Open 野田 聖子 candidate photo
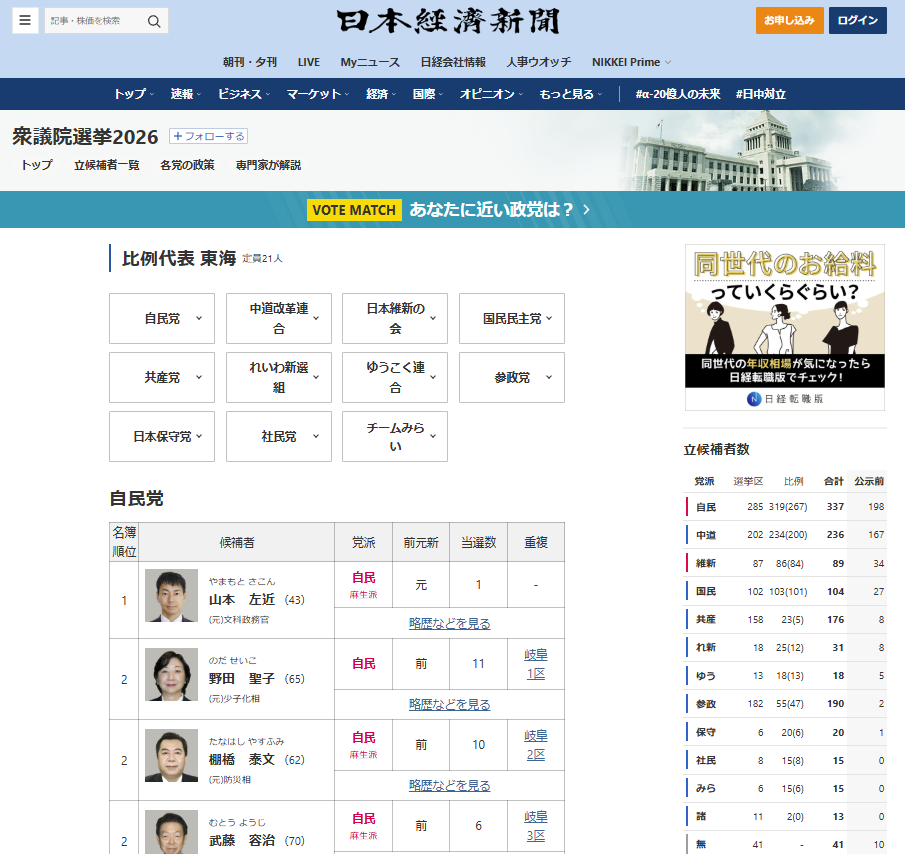905x854 pixels. [x=171, y=675]
